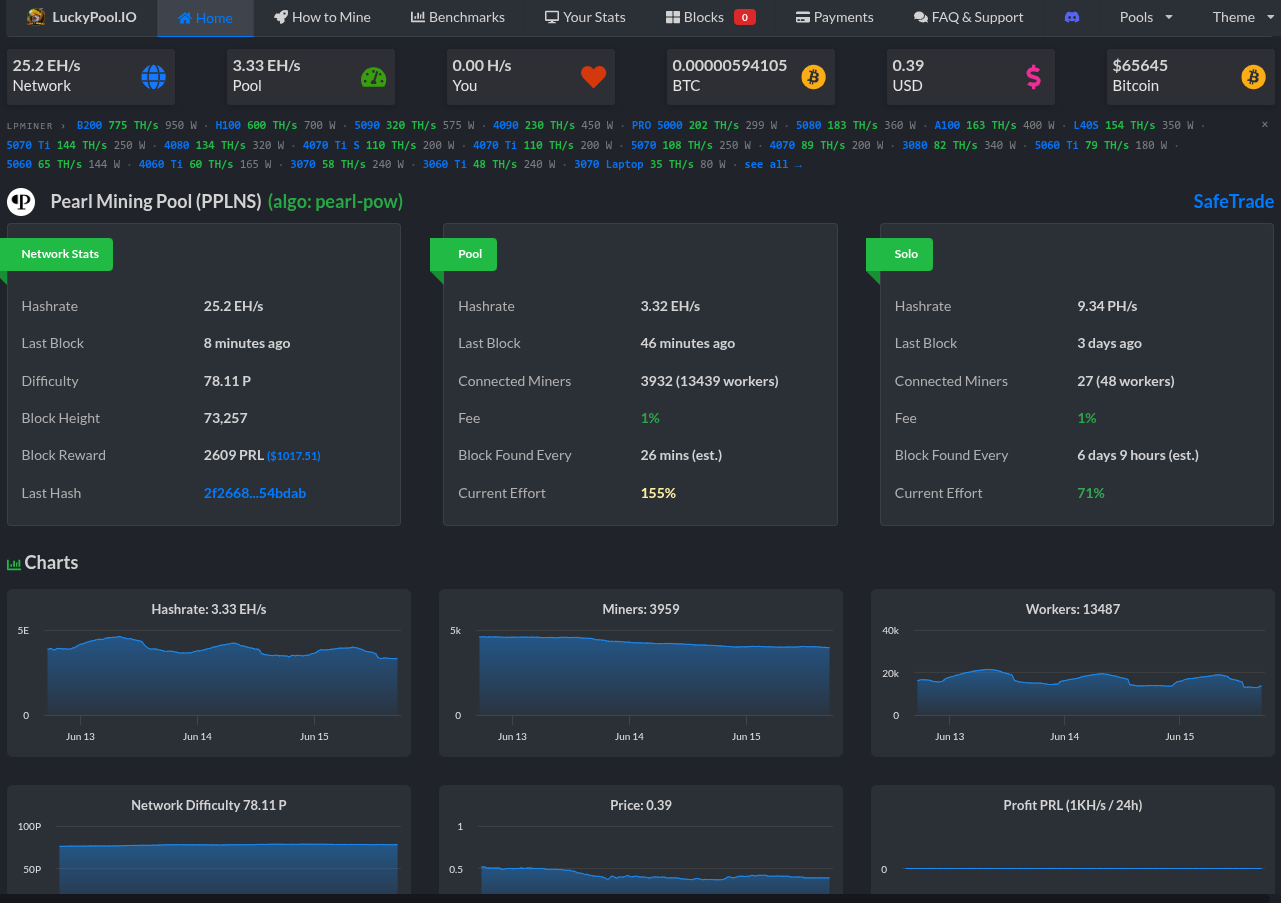The width and height of the screenshot is (1281, 903).
Task: Click the globe icon on Network card
Action: point(153,77)
